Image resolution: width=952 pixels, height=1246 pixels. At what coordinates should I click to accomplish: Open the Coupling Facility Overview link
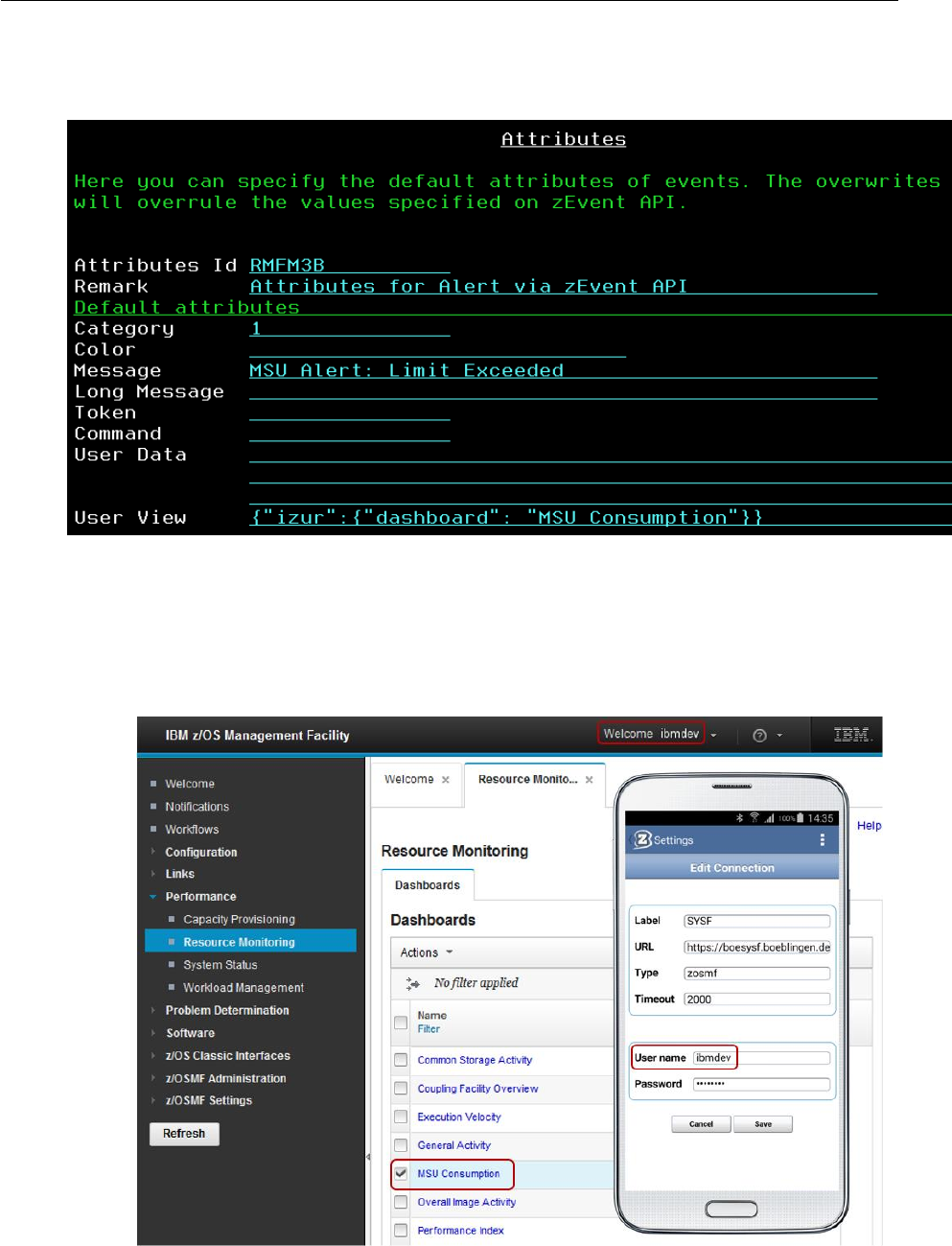click(477, 1089)
